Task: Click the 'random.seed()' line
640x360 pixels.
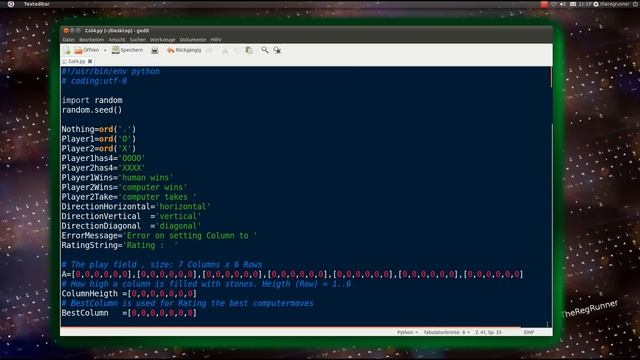Action: click(92, 110)
